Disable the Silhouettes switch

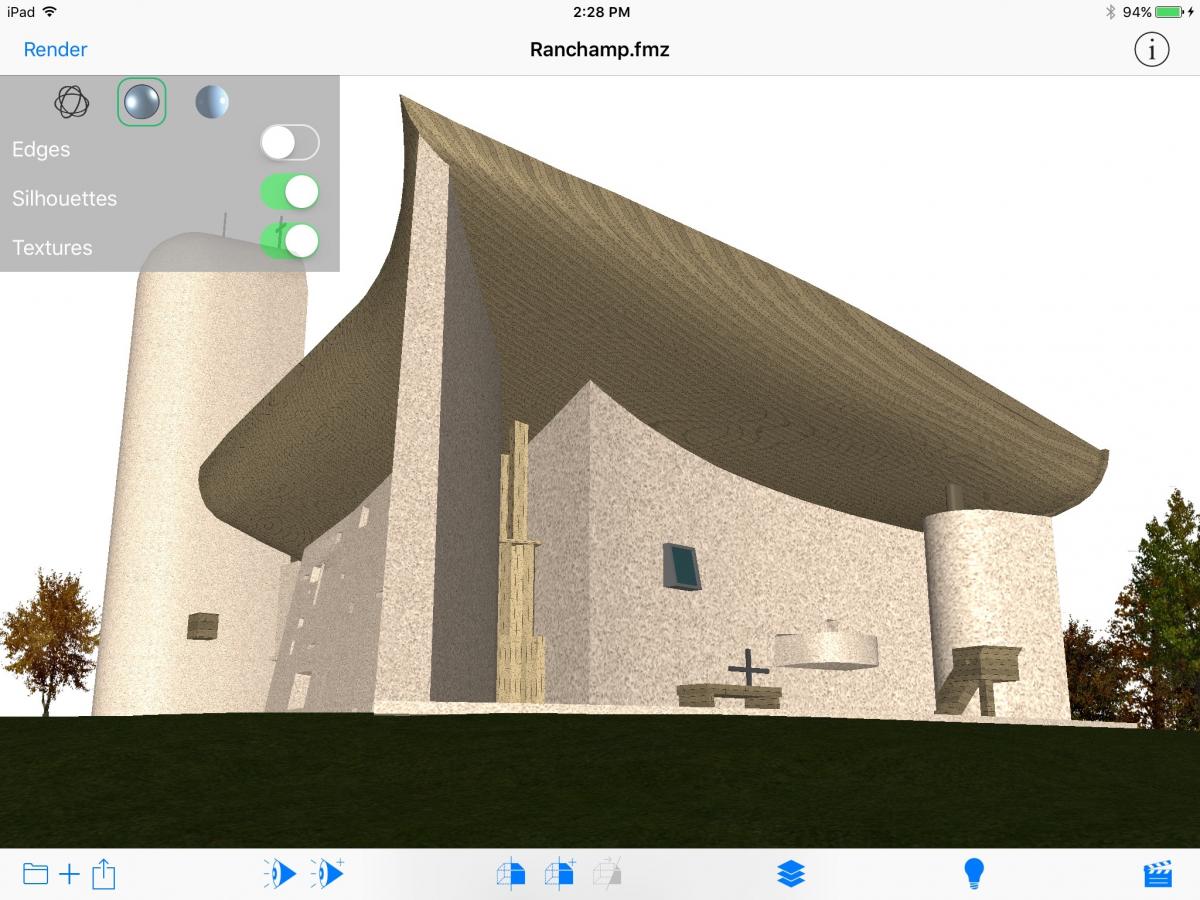pos(290,192)
